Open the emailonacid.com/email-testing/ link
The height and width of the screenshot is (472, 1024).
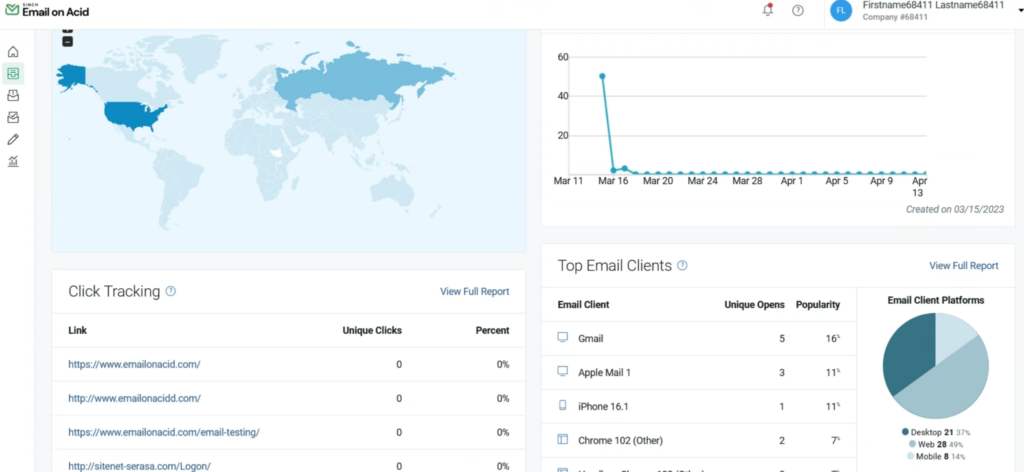click(x=164, y=432)
